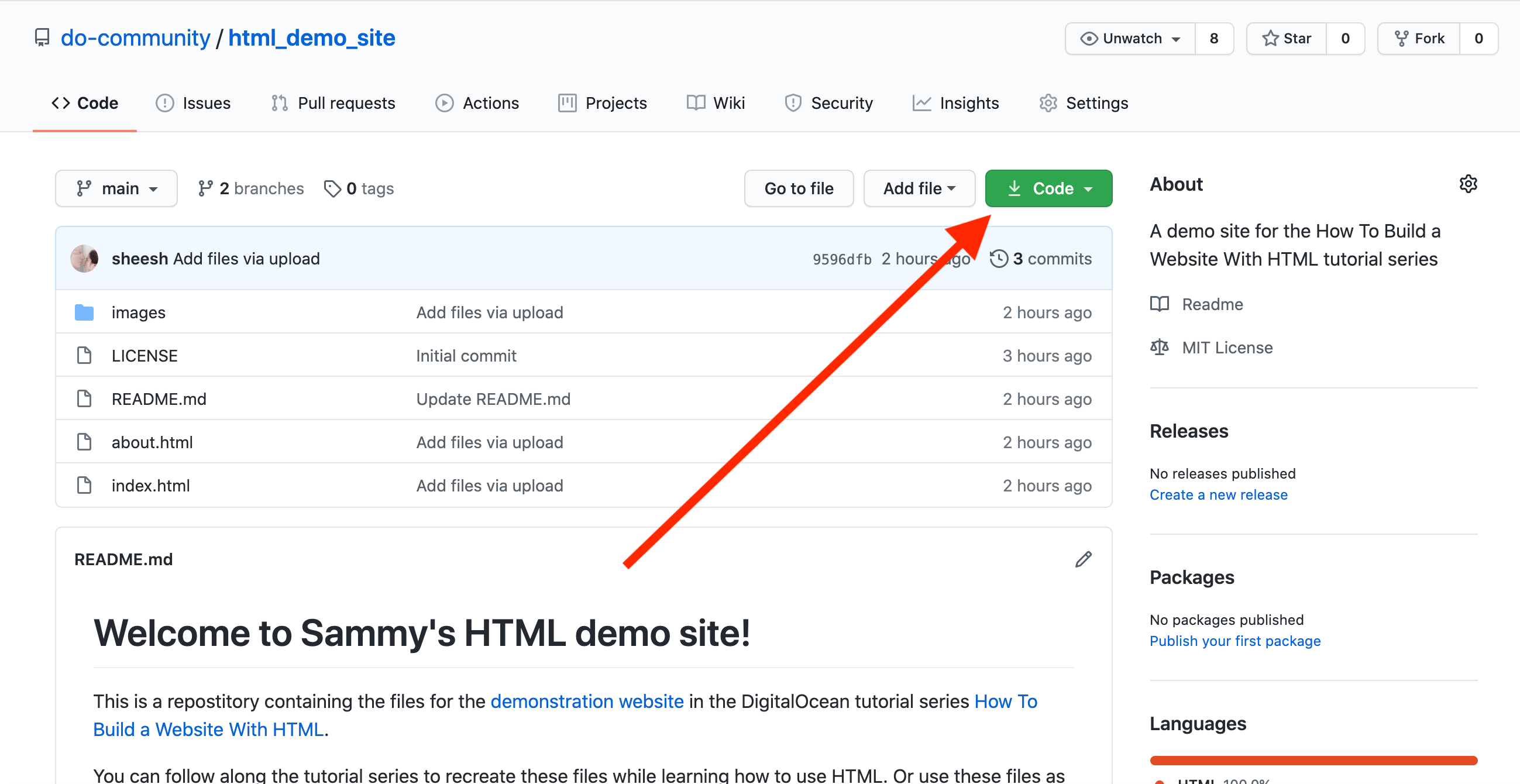Click the HTML language bar
The image size is (1520, 784).
click(x=1313, y=761)
